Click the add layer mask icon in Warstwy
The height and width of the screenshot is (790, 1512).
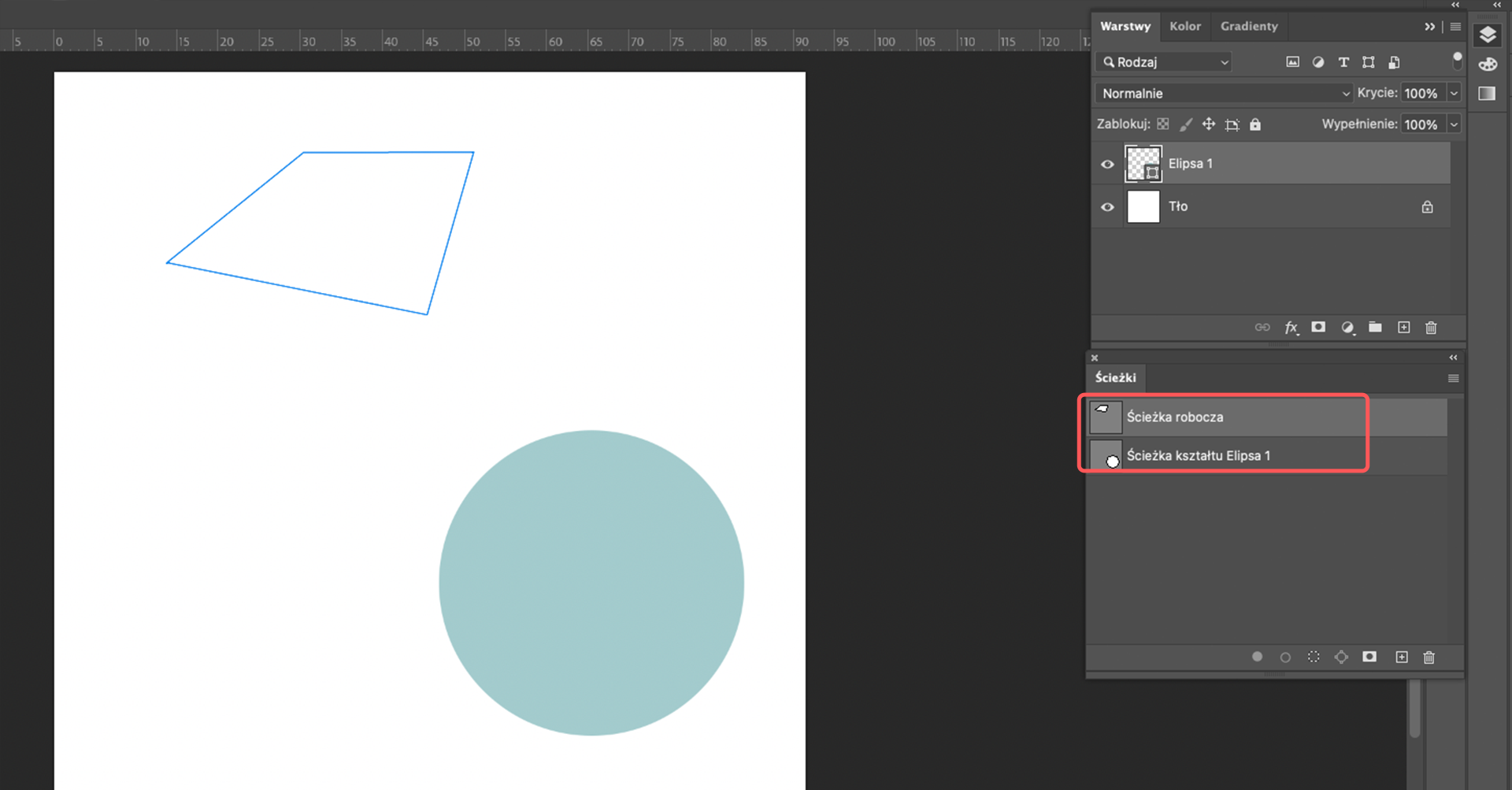[1318, 327]
